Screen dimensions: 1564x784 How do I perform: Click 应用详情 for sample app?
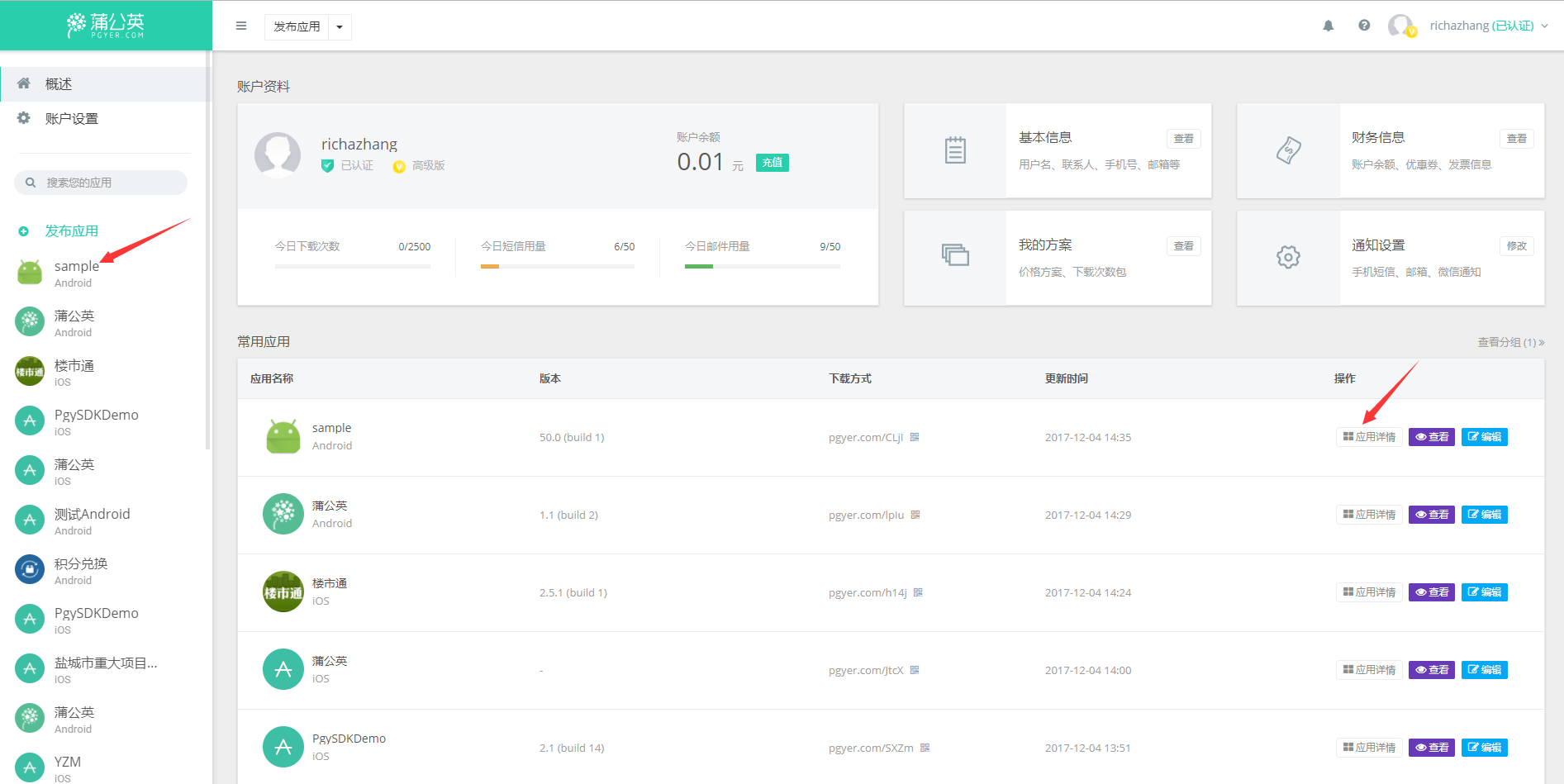pyautogui.click(x=1369, y=437)
